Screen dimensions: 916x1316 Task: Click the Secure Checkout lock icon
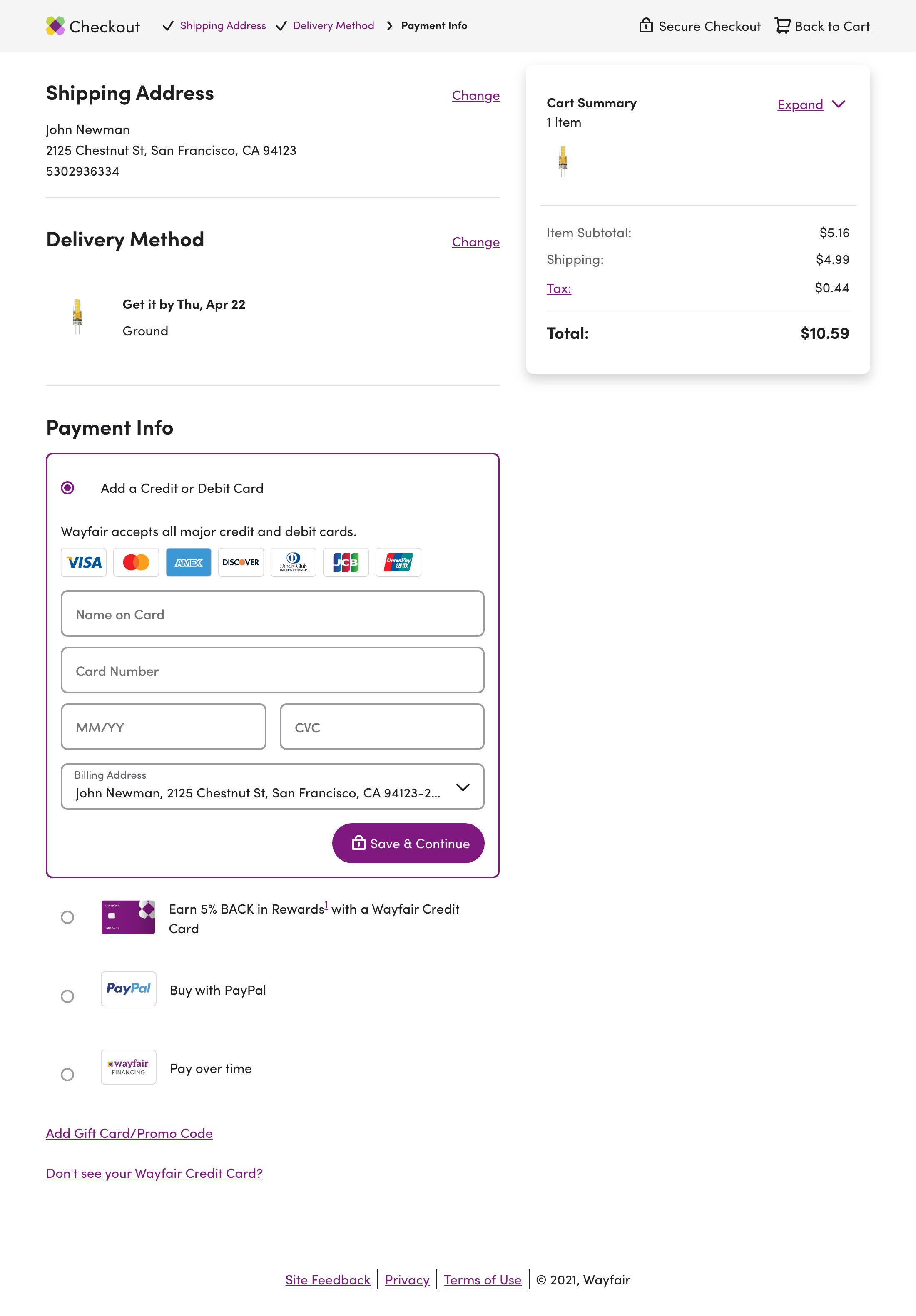647,26
